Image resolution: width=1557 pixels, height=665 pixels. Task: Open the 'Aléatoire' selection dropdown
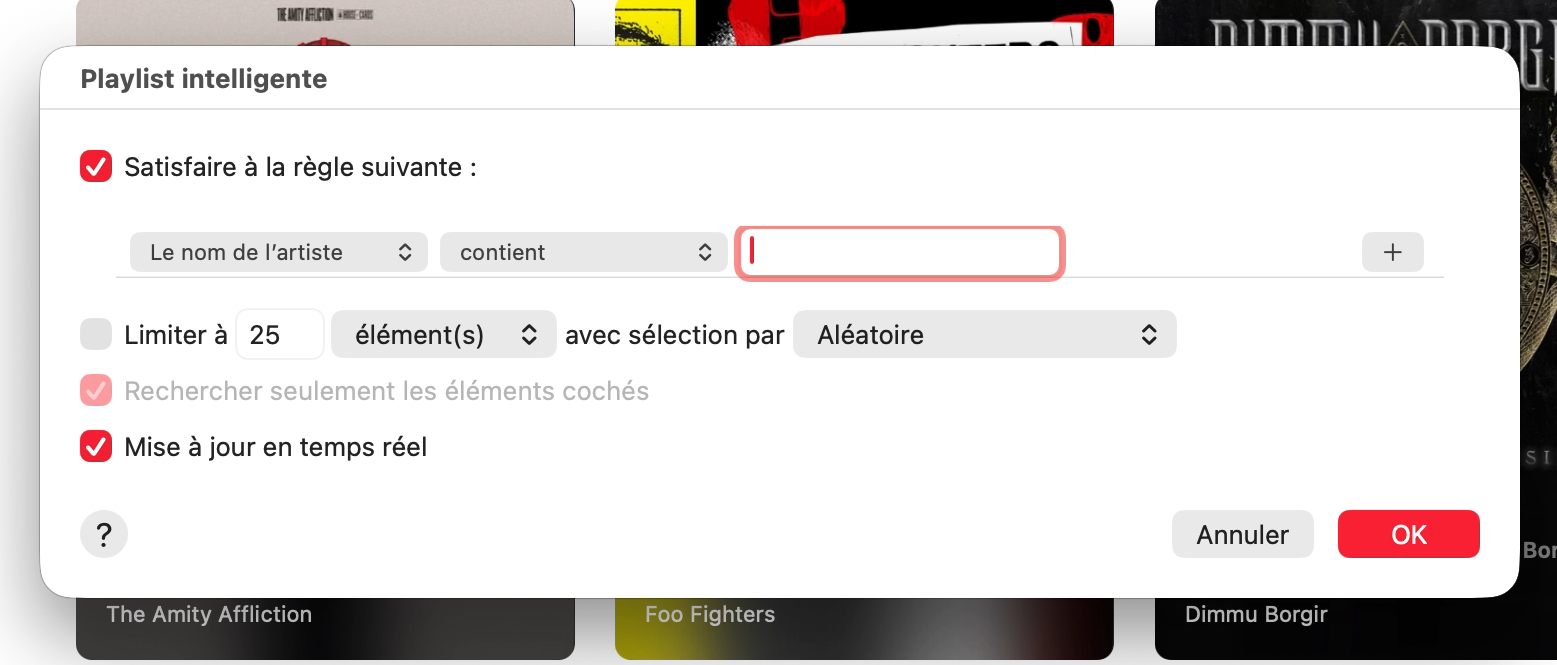[984, 335]
